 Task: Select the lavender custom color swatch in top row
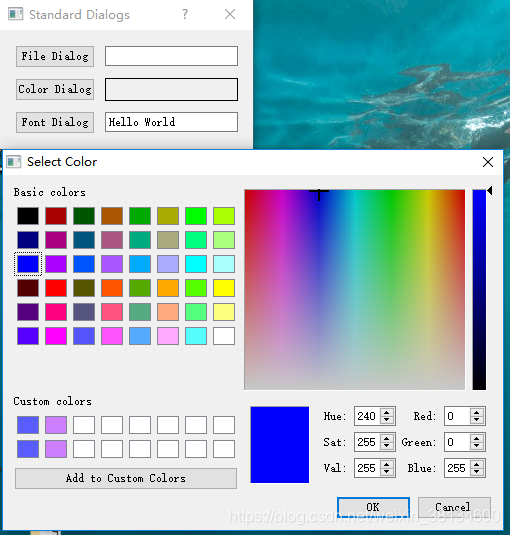coord(56,425)
